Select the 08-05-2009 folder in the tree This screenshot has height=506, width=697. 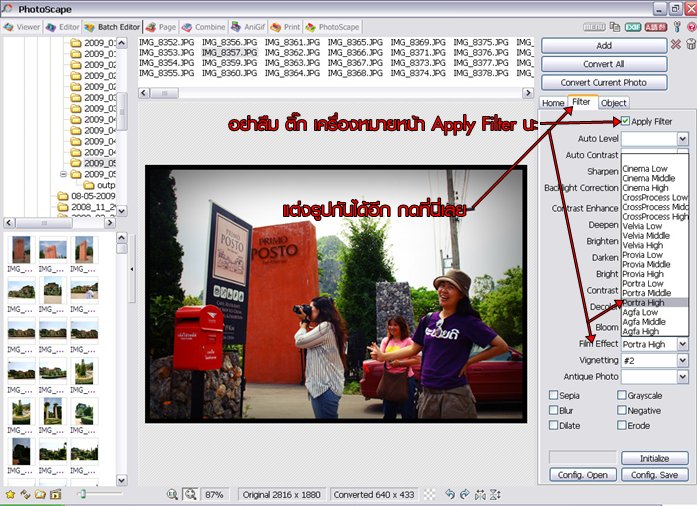pos(87,196)
